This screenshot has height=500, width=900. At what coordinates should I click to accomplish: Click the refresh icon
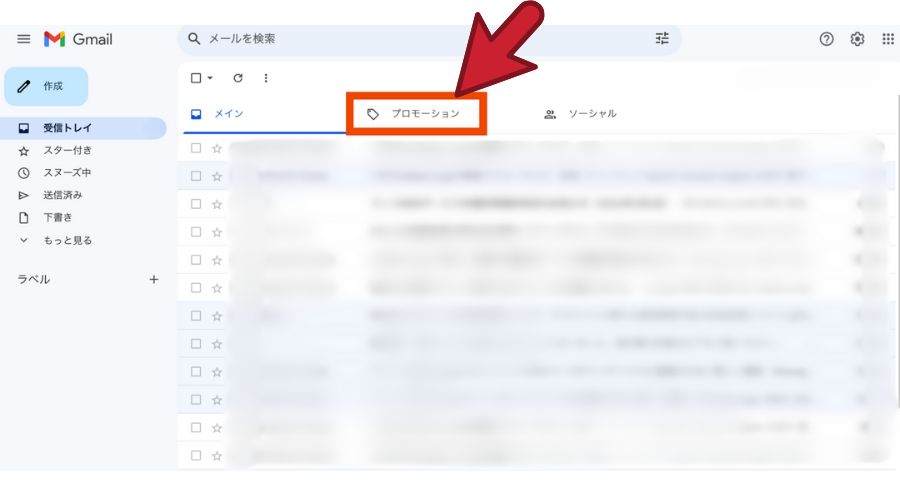click(x=238, y=78)
